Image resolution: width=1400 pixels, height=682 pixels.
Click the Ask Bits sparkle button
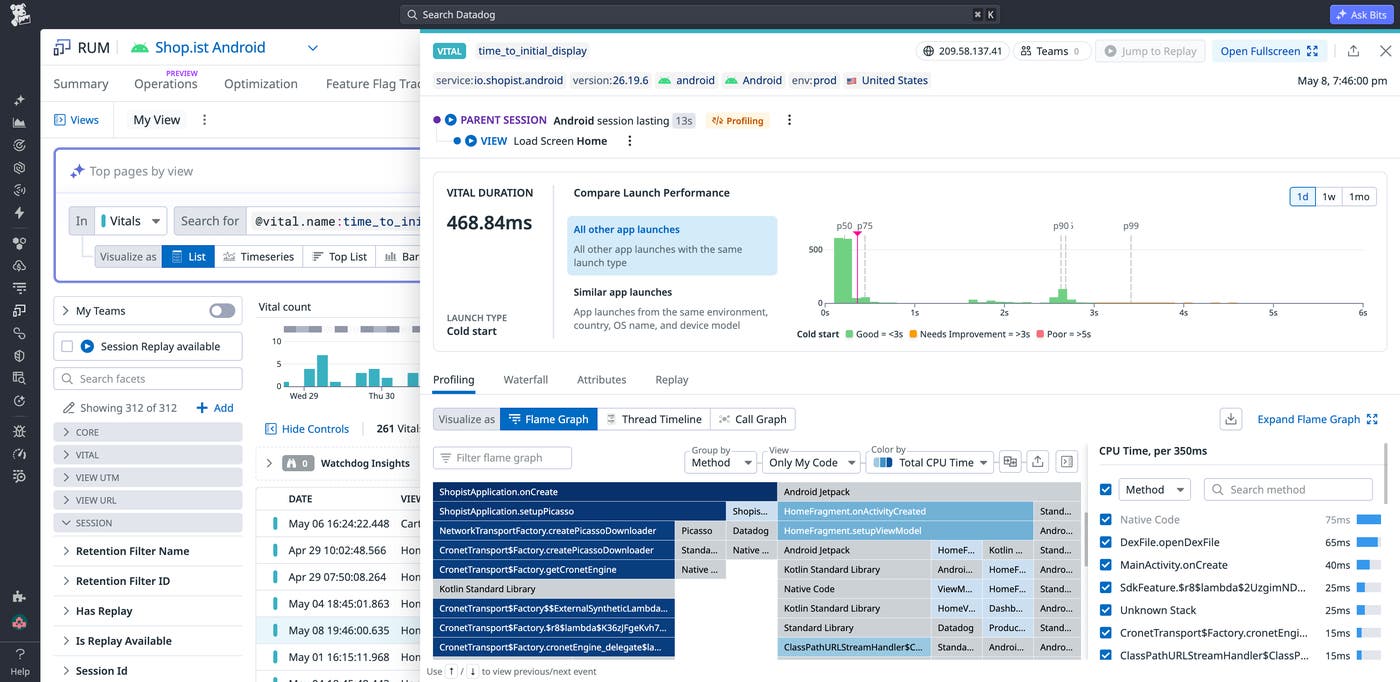coord(1362,15)
